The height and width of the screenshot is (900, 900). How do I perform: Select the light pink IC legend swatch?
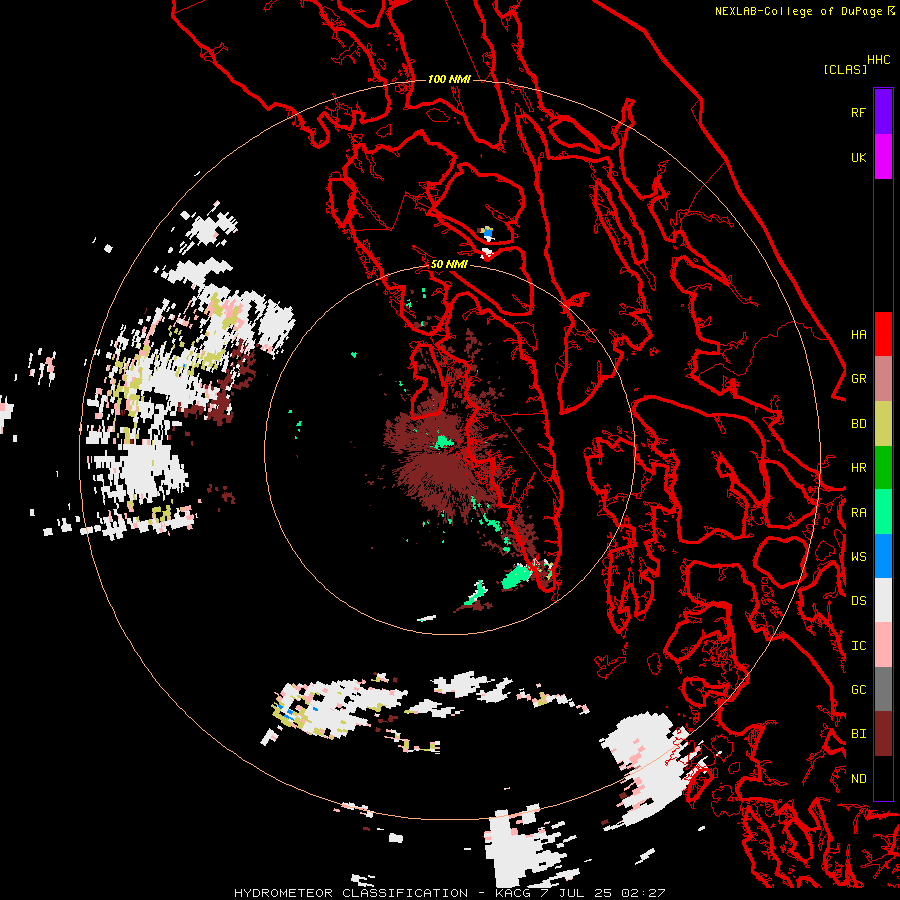click(883, 645)
